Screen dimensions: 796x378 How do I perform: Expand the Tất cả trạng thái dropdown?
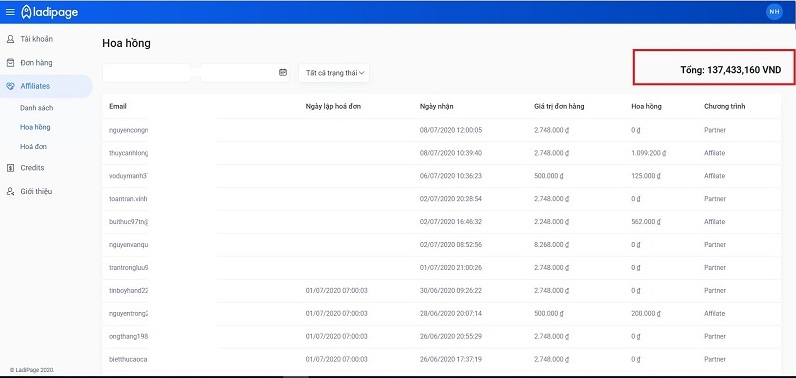tap(334, 73)
